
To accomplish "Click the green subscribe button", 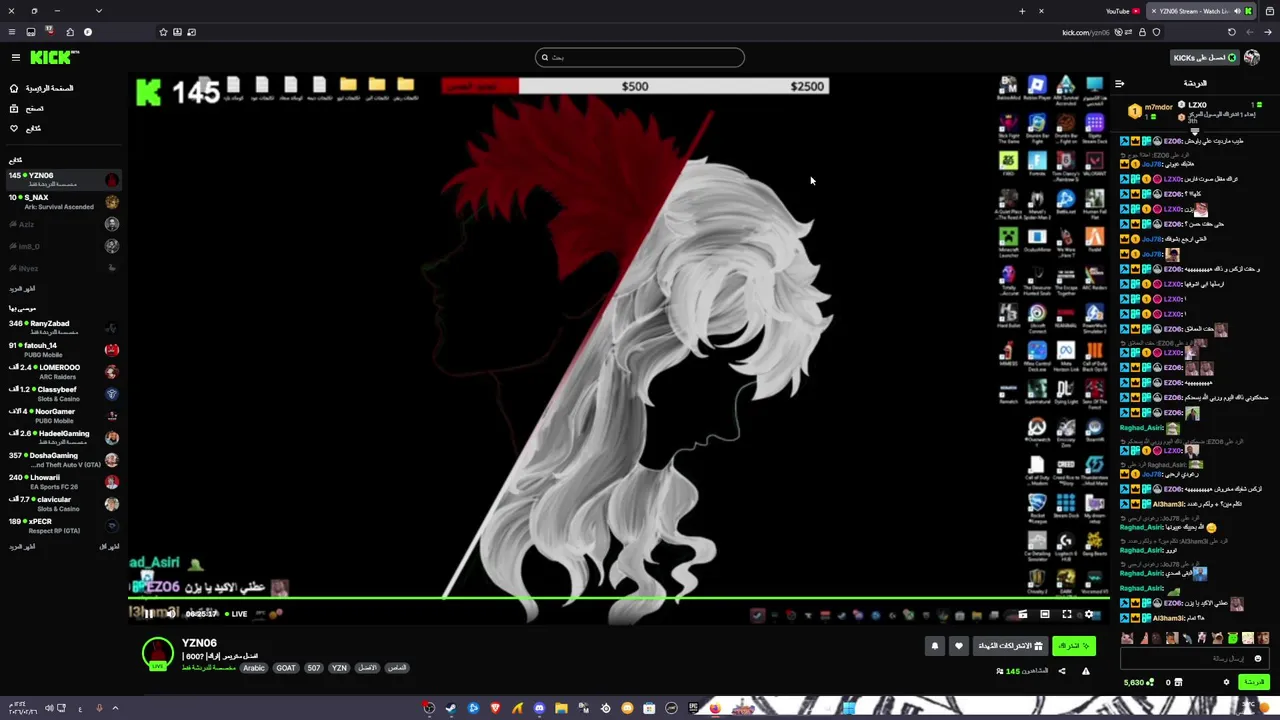I will click(1074, 646).
